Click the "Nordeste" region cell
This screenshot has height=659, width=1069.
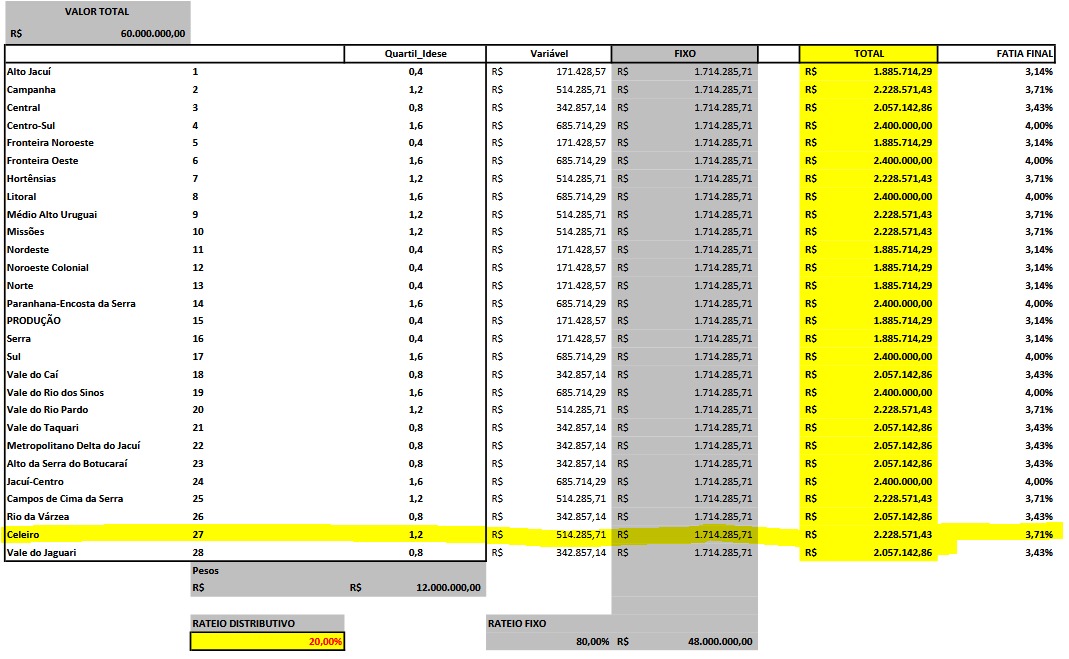click(28, 250)
